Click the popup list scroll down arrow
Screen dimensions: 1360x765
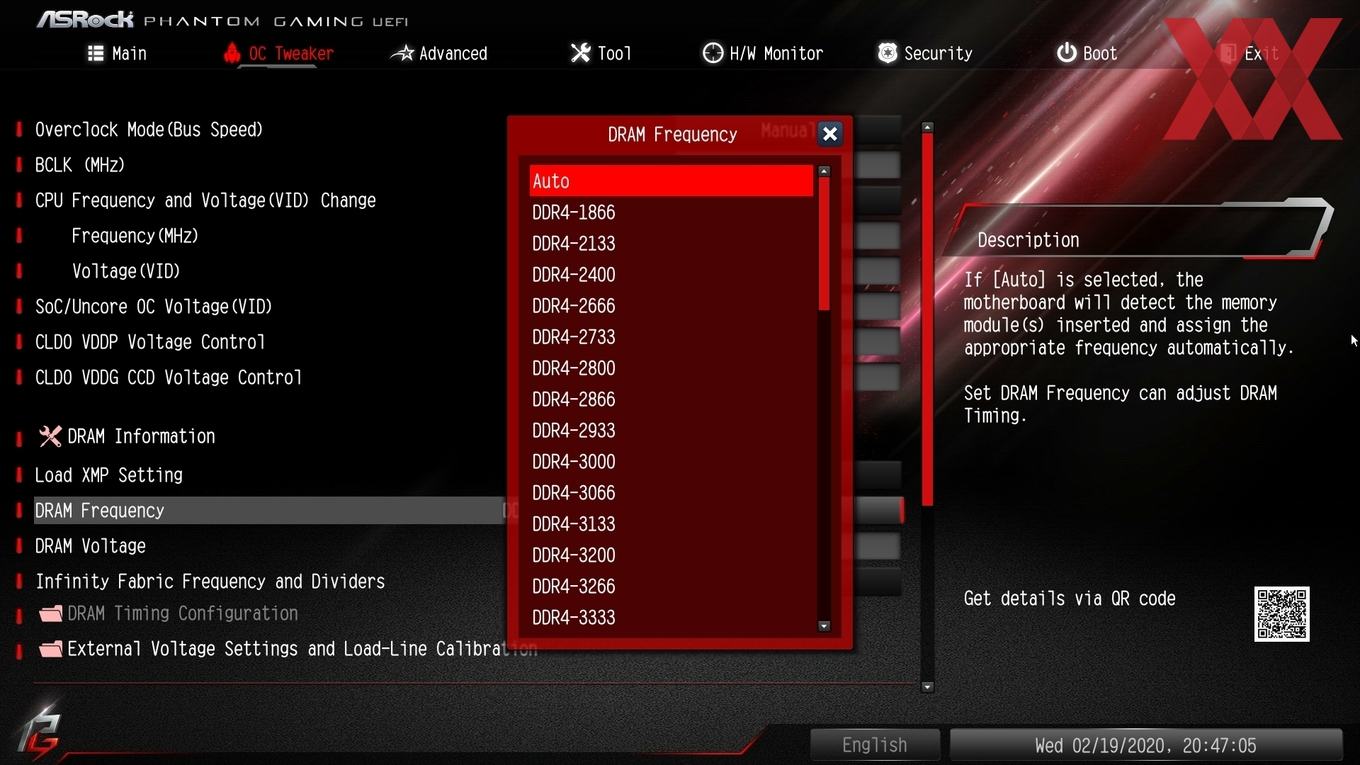[x=824, y=626]
